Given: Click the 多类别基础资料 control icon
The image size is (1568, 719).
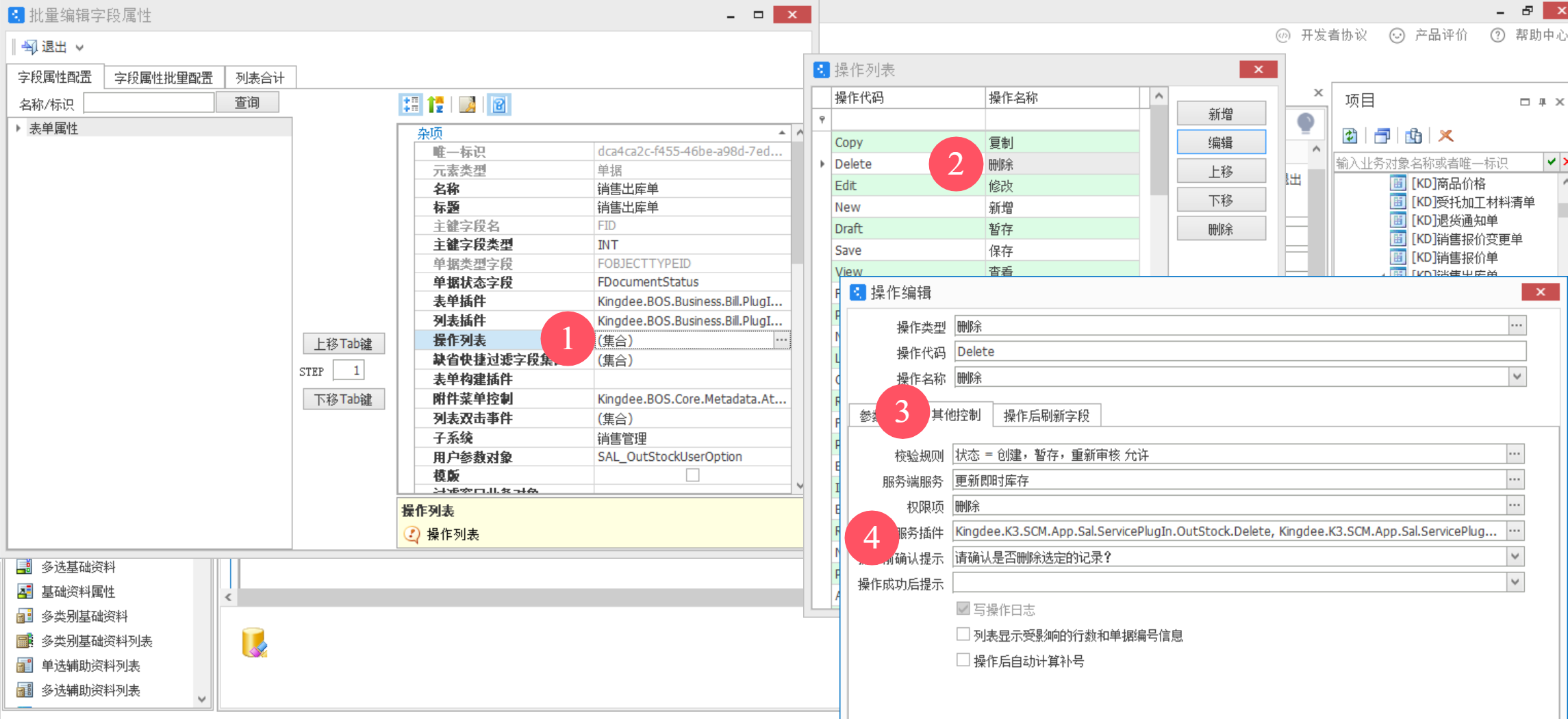Looking at the screenshot, I should pyautogui.click(x=25, y=616).
